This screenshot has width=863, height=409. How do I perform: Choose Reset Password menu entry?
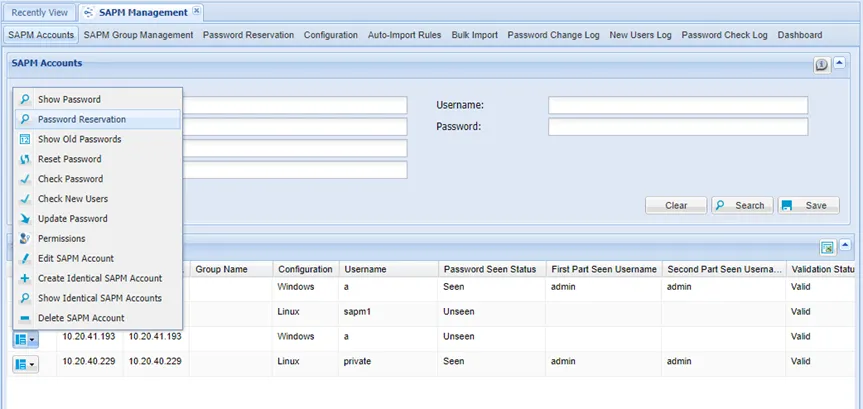97,159
